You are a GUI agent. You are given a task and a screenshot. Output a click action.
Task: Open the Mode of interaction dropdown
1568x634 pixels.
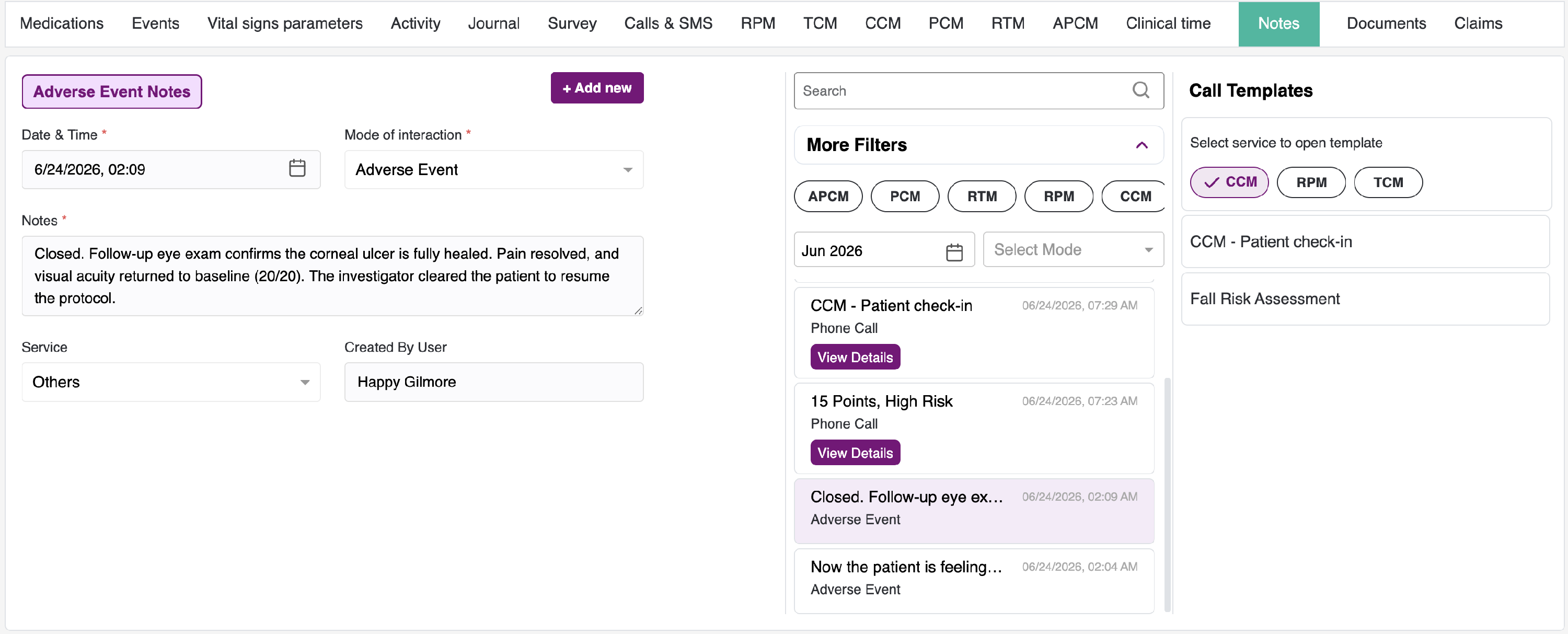click(x=493, y=170)
